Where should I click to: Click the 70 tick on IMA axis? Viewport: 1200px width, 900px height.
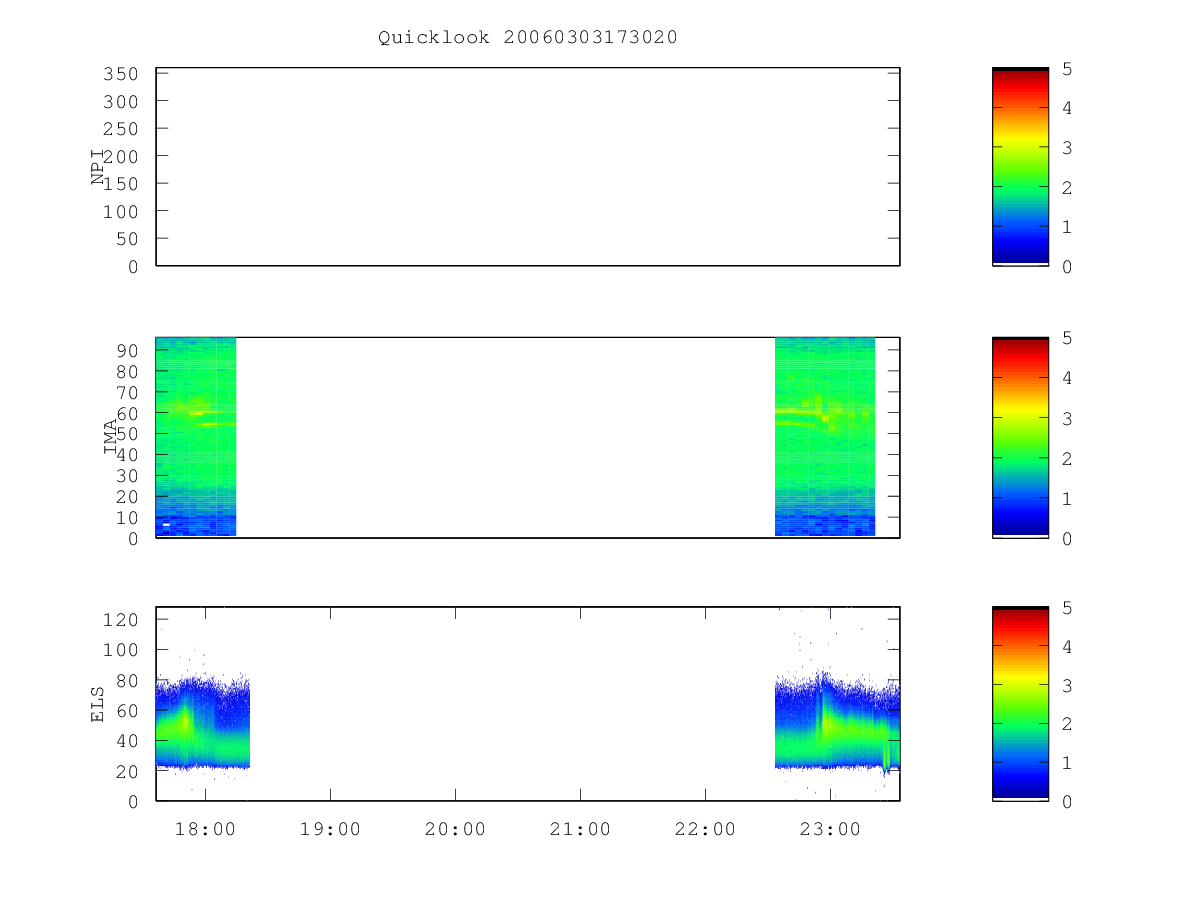pyautogui.click(x=127, y=392)
